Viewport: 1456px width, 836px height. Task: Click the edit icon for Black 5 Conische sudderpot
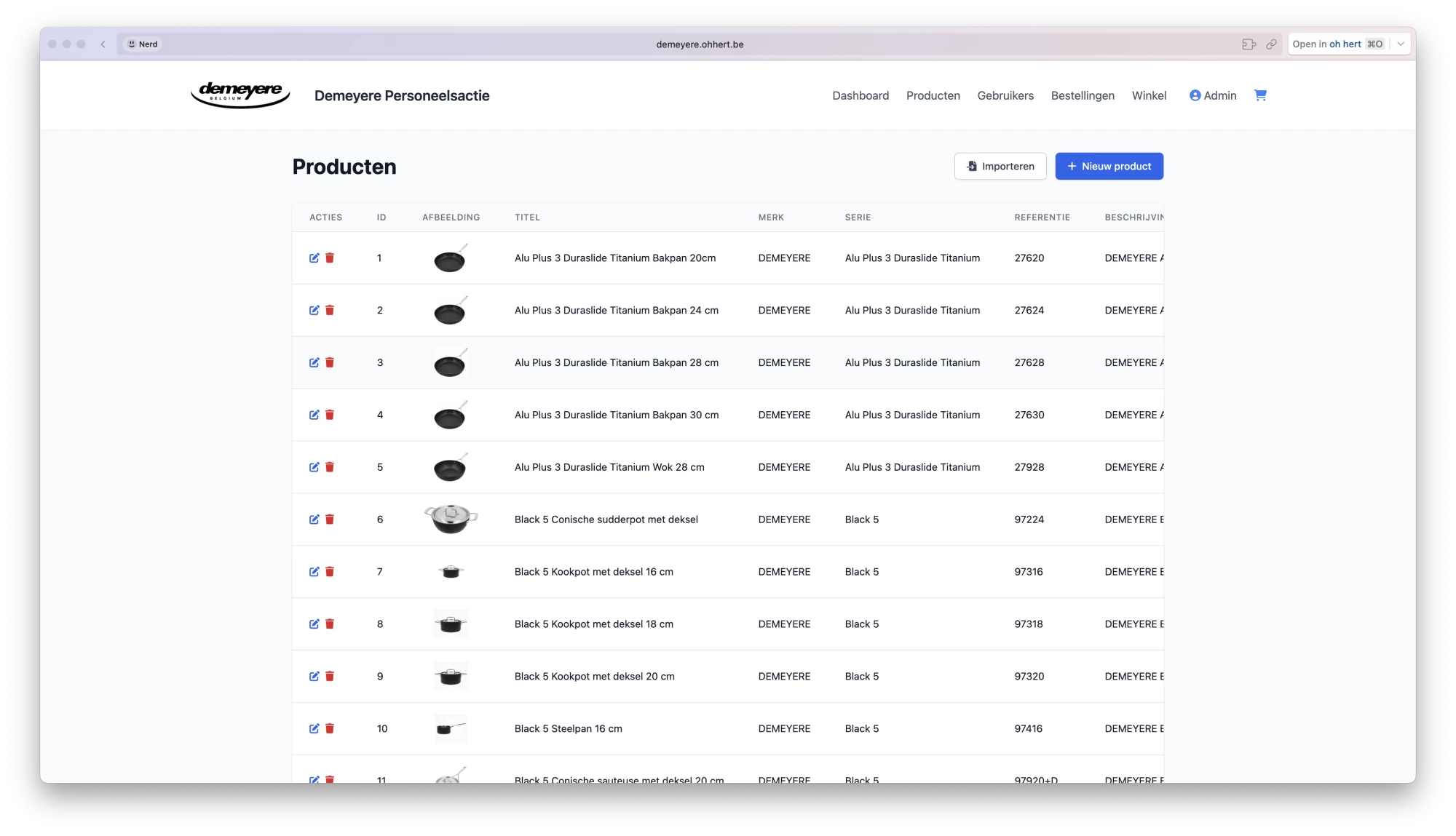(x=314, y=519)
